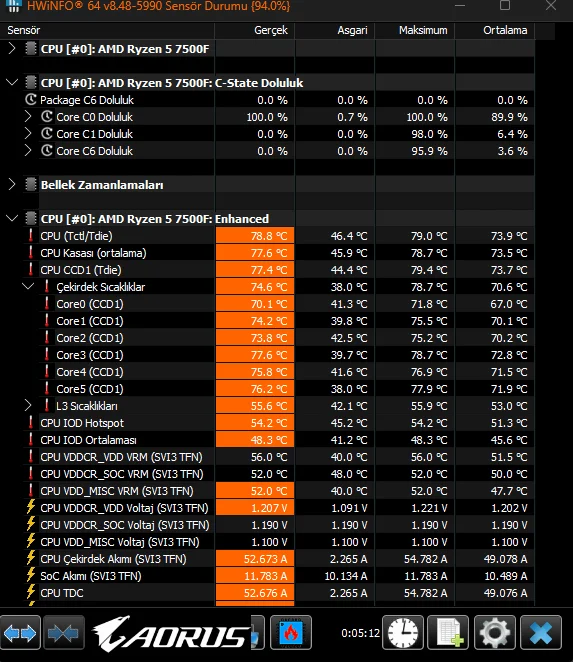Viewport: 573px width, 662px height.
Task: Select the CPU IOD Ortalaması row label
Action: pos(88,440)
